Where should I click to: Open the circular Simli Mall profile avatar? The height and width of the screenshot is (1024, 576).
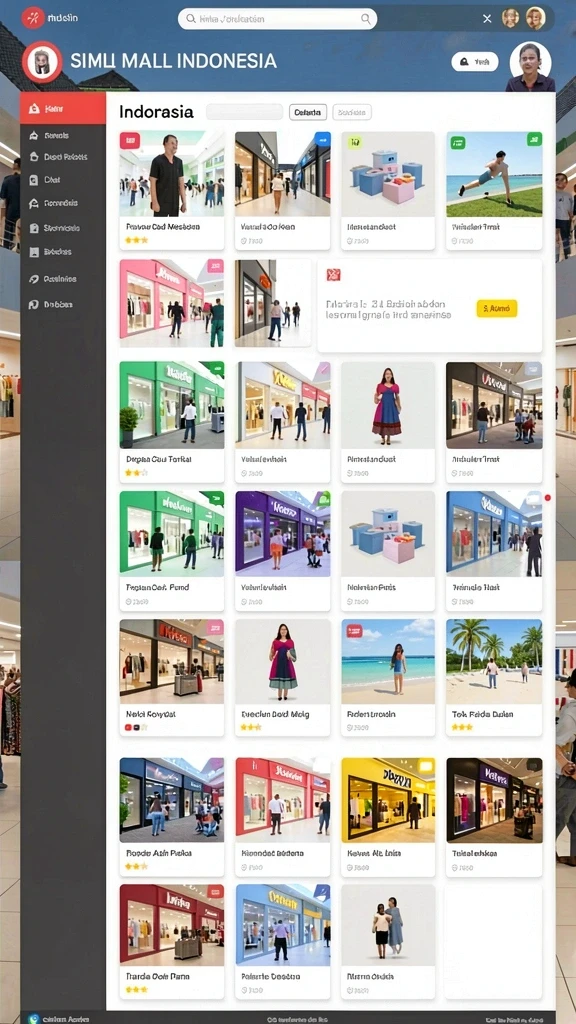coord(42,62)
